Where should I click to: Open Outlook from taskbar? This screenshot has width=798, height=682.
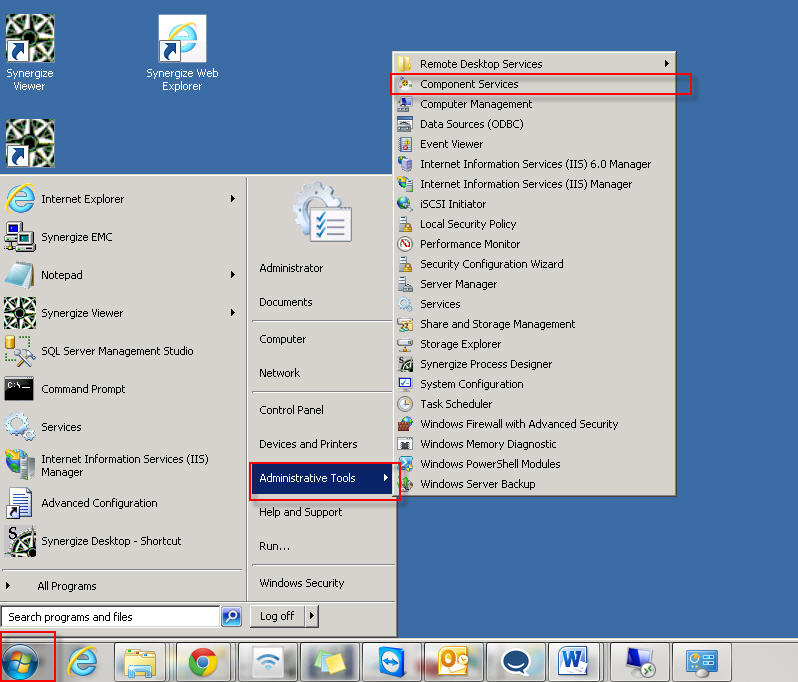pos(453,662)
